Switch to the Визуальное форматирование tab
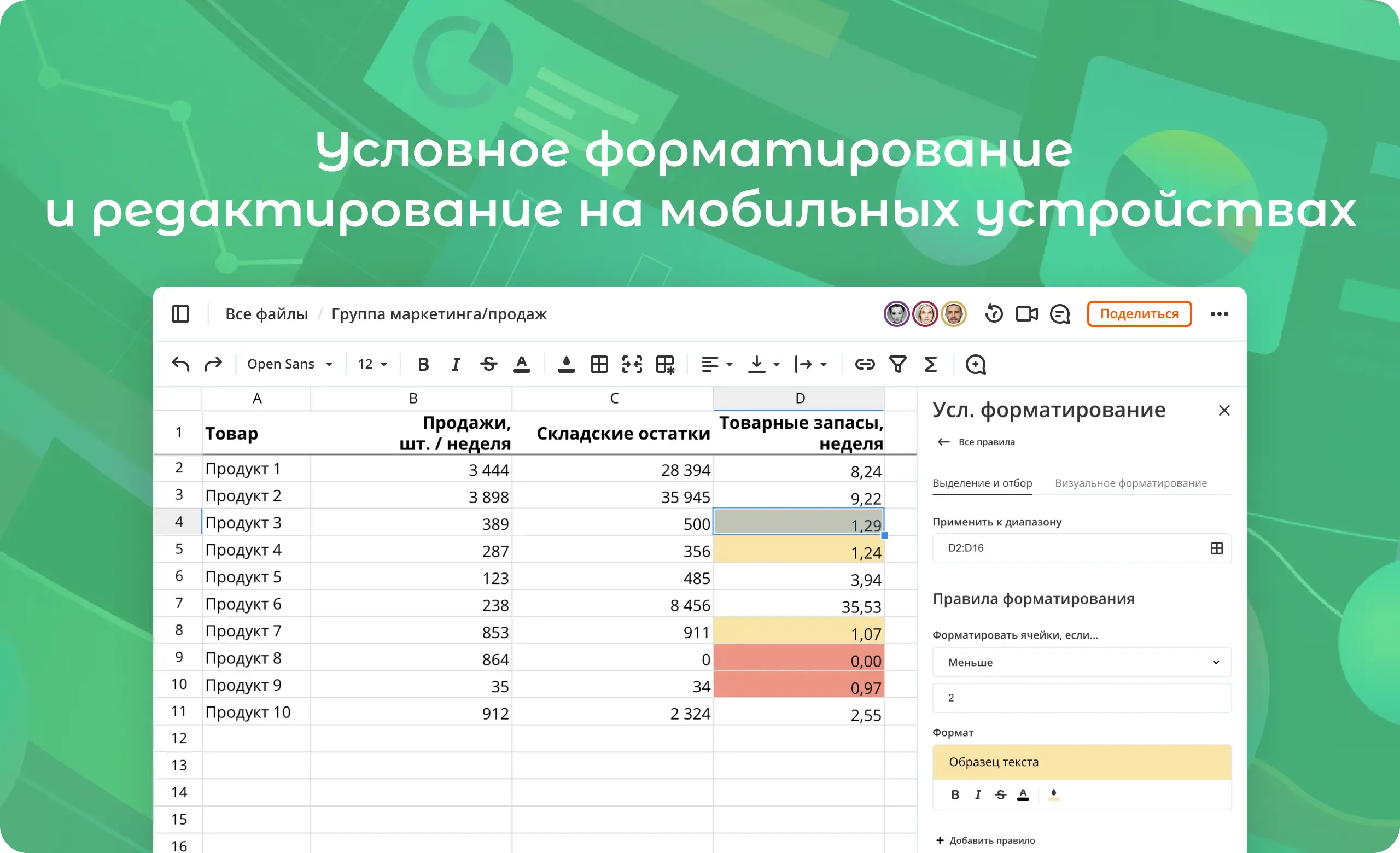 [1131, 483]
